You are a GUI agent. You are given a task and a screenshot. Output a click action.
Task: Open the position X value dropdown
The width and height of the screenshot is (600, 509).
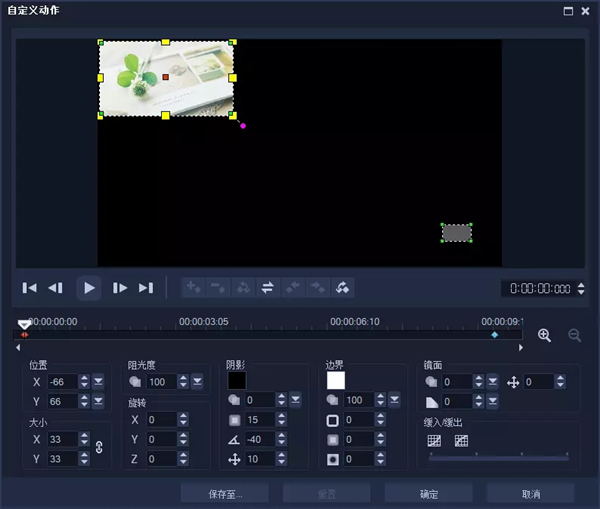[x=98, y=381]
